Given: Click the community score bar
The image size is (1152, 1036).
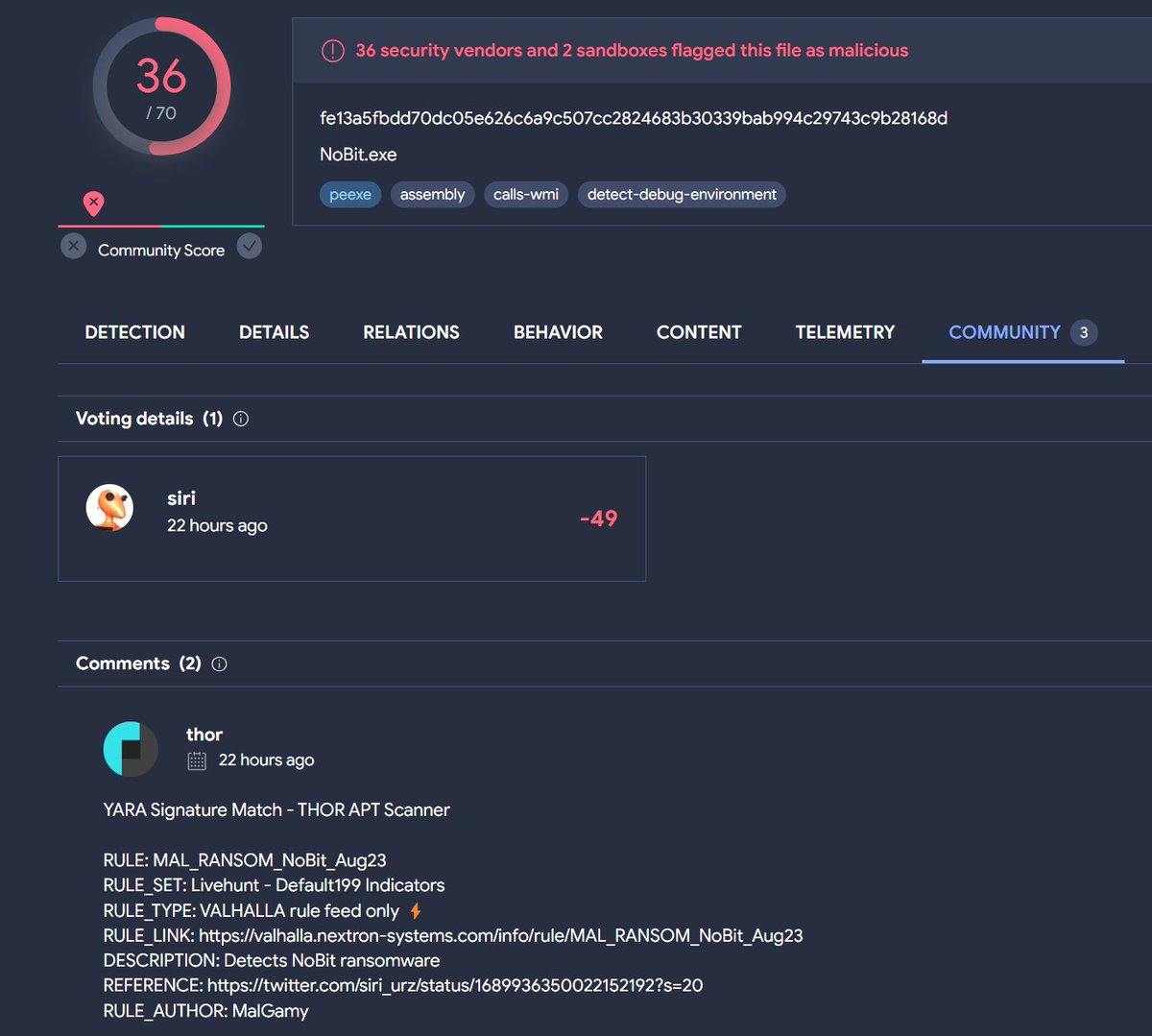Looking at the screenshot, I should click(161, 227).
